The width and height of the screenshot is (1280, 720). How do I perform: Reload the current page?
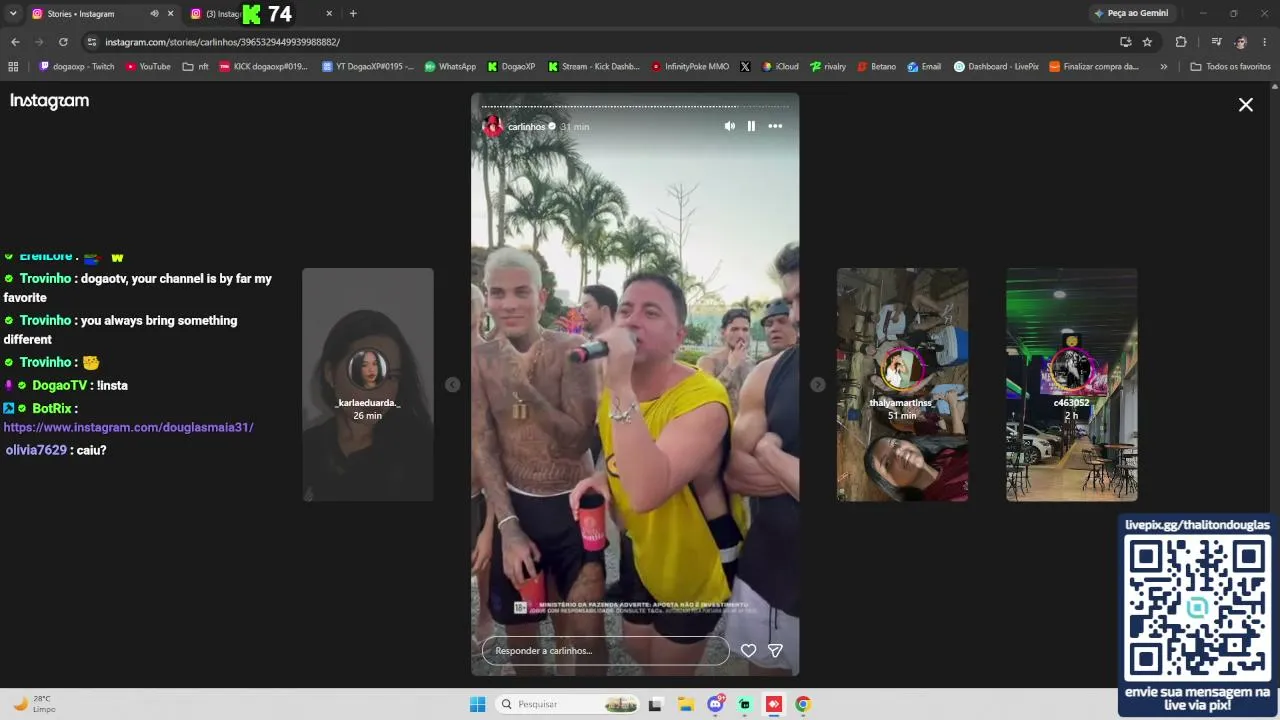point(63,42)
